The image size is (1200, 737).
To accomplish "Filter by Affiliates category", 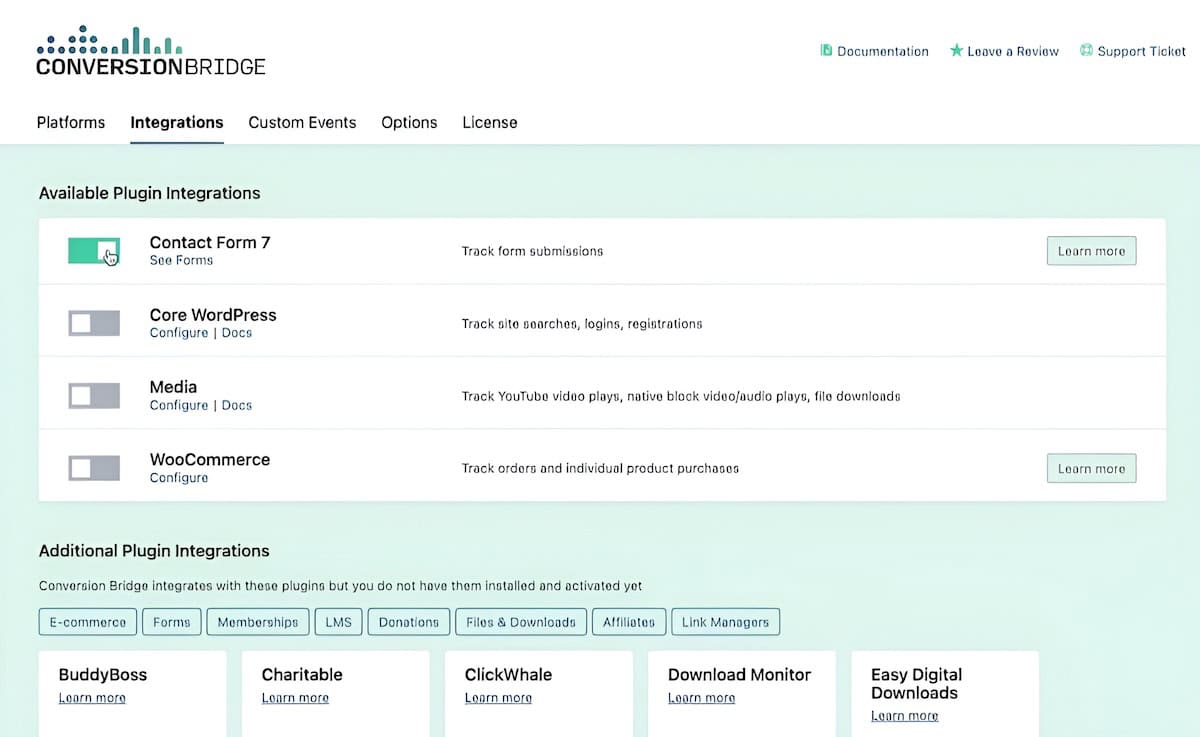I will [629, 622].
